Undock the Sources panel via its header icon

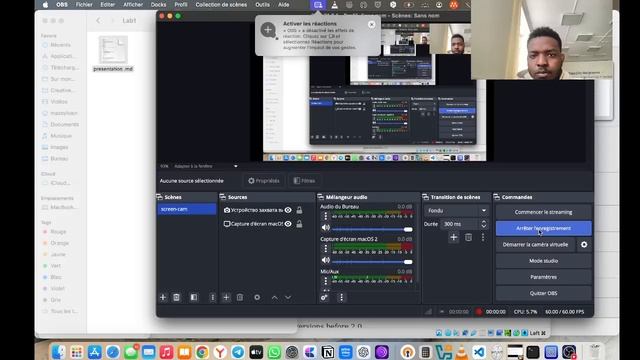coord(223,197)
